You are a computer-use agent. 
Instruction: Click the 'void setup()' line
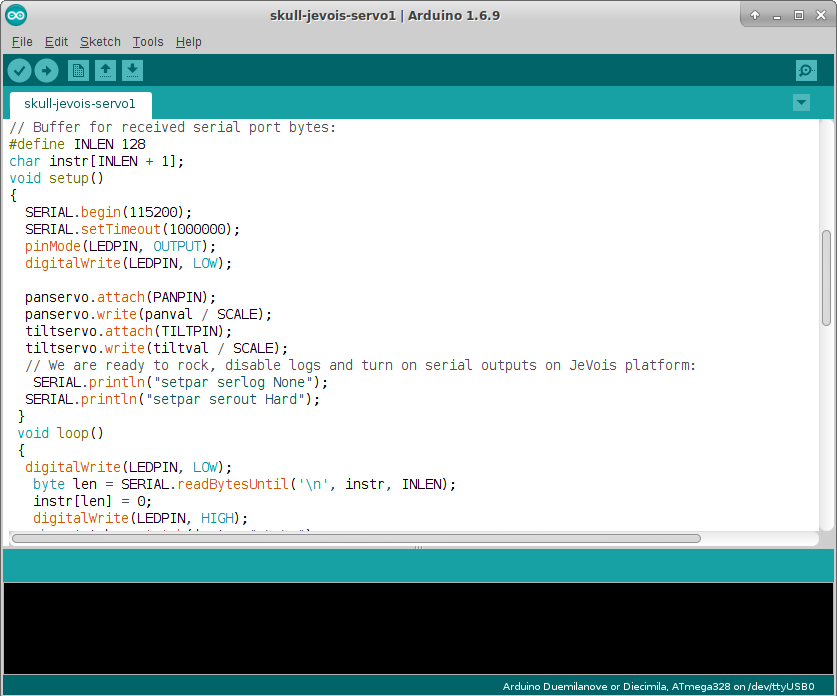tap(56, 178)
